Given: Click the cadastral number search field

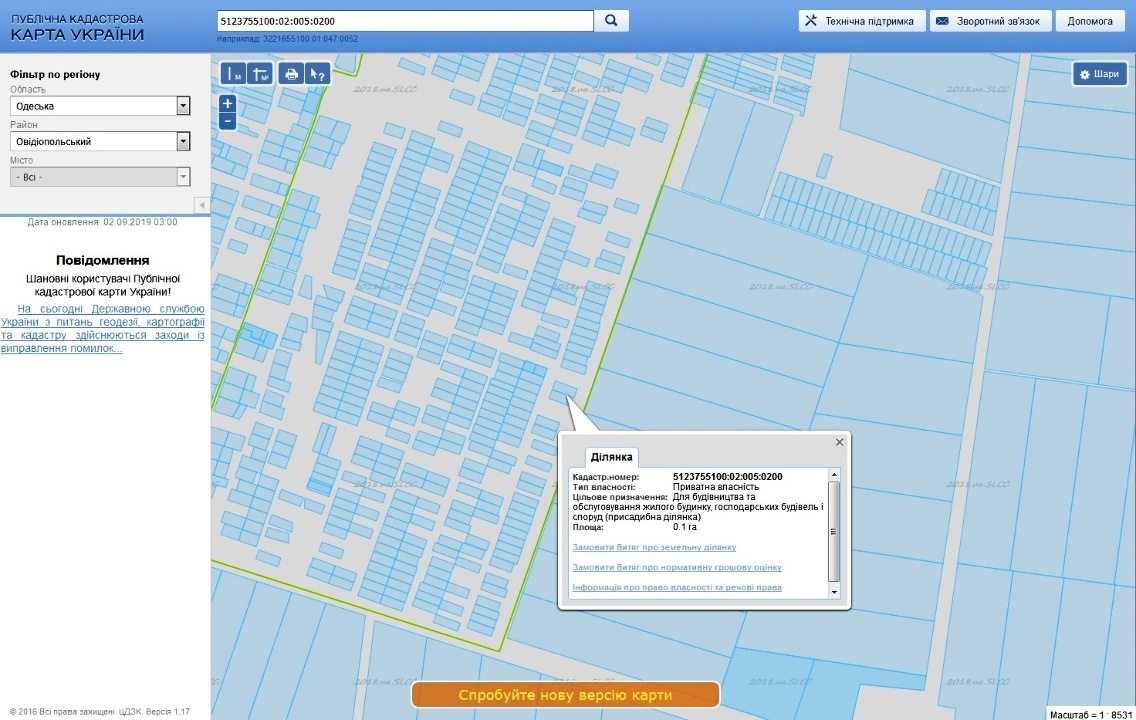Looking at the screenshot, I should [405, 21].
